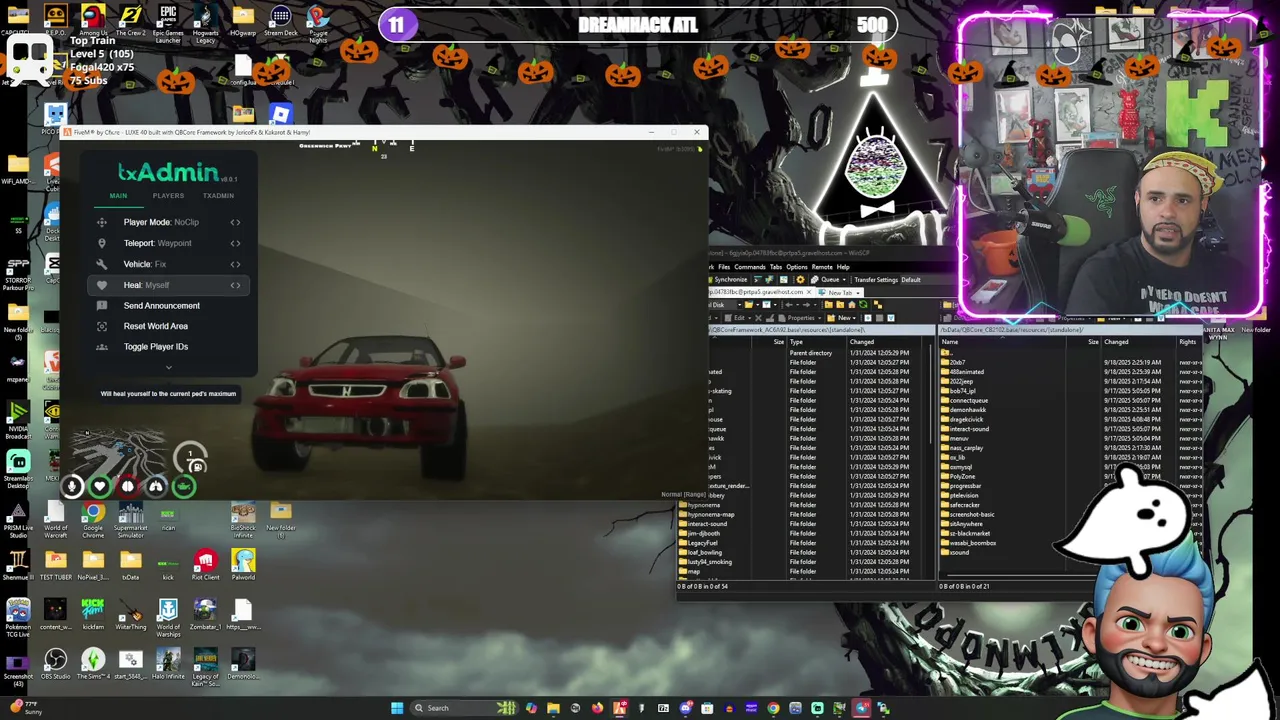Cycle Heal option with its arrows
This screenshot has height=720, width=1280.
click(235, 285)
